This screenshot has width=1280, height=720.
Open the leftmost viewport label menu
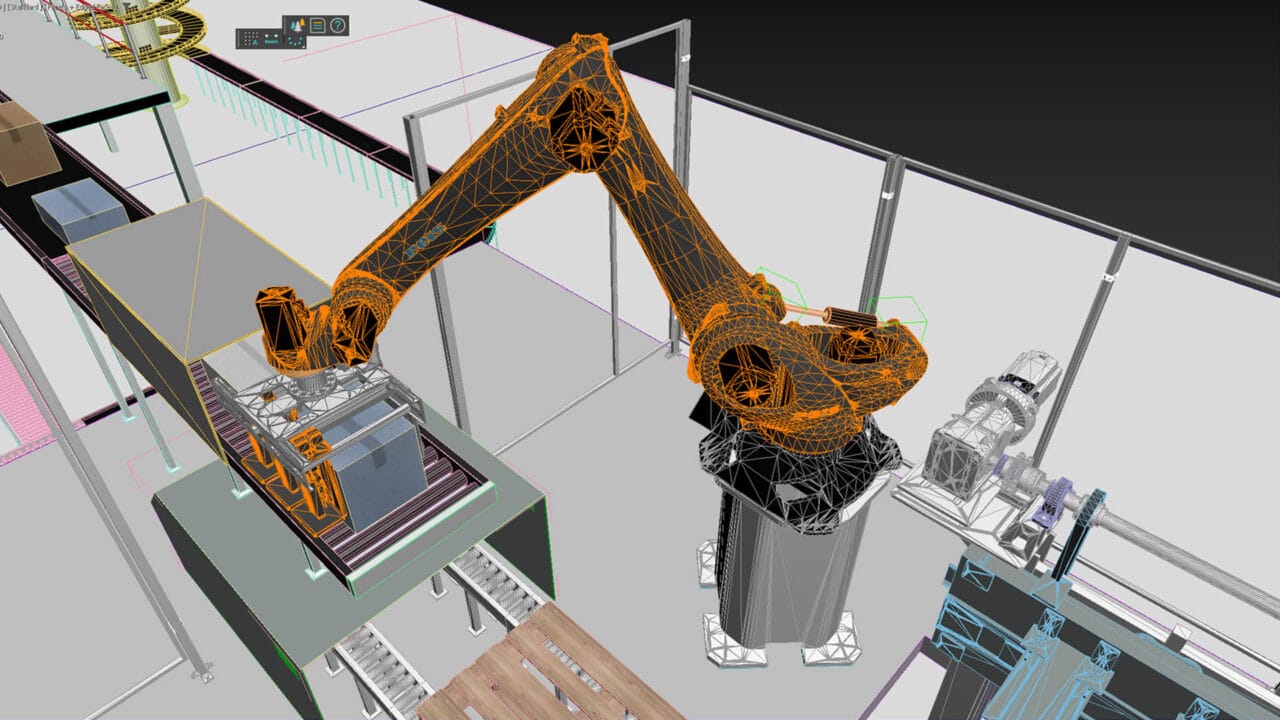3,6
